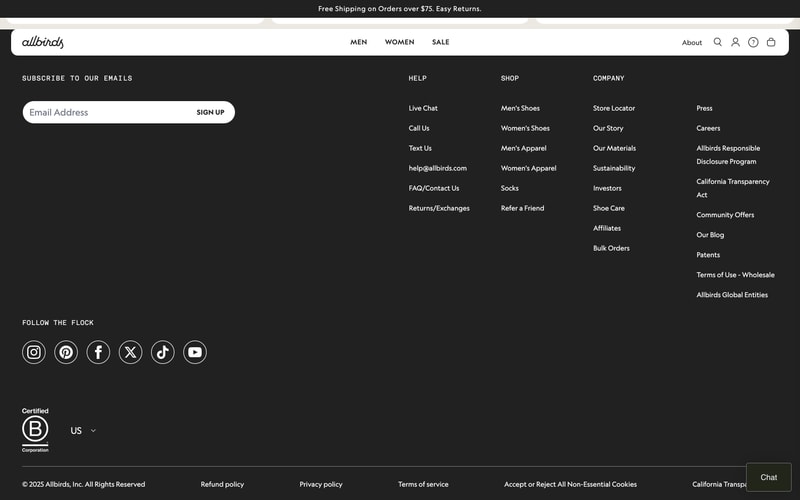This screenshot has width=800, height=500.
Task: Open the Bulk Orders link
Action: click(611, 248)
